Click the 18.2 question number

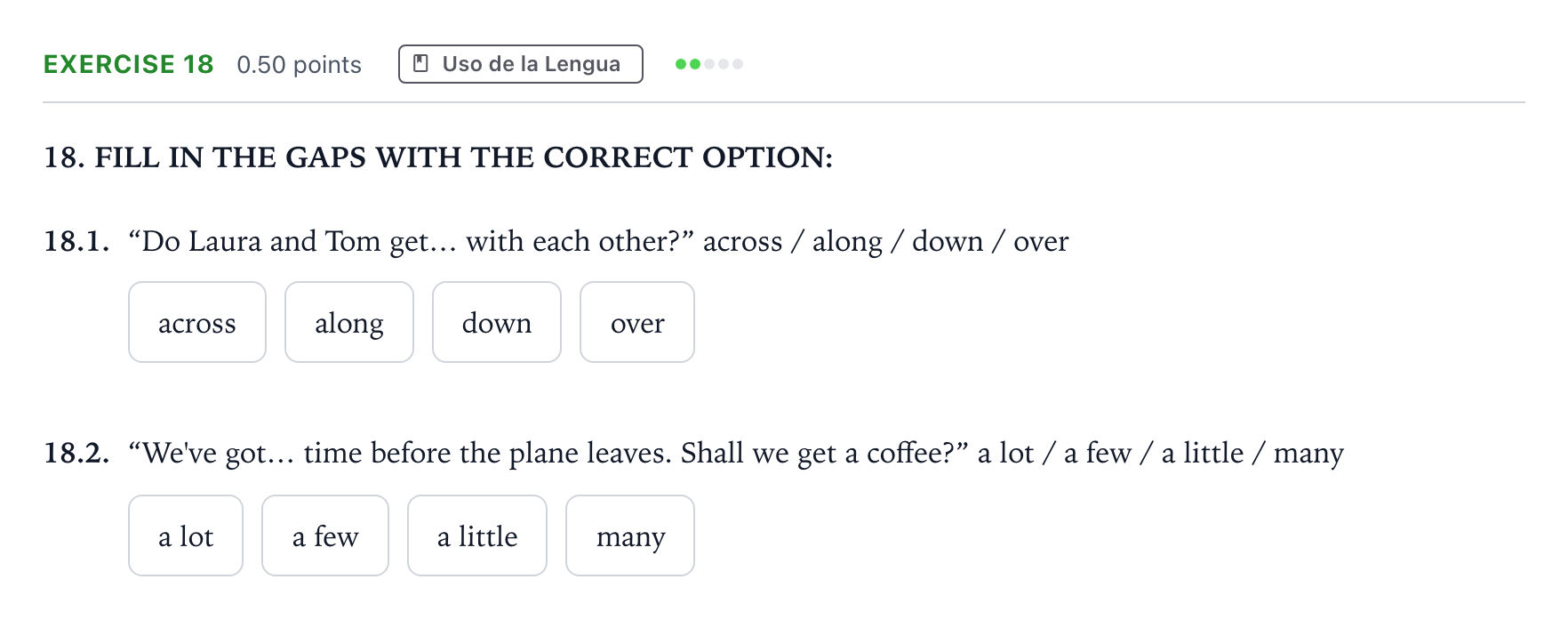coord(77,453)
